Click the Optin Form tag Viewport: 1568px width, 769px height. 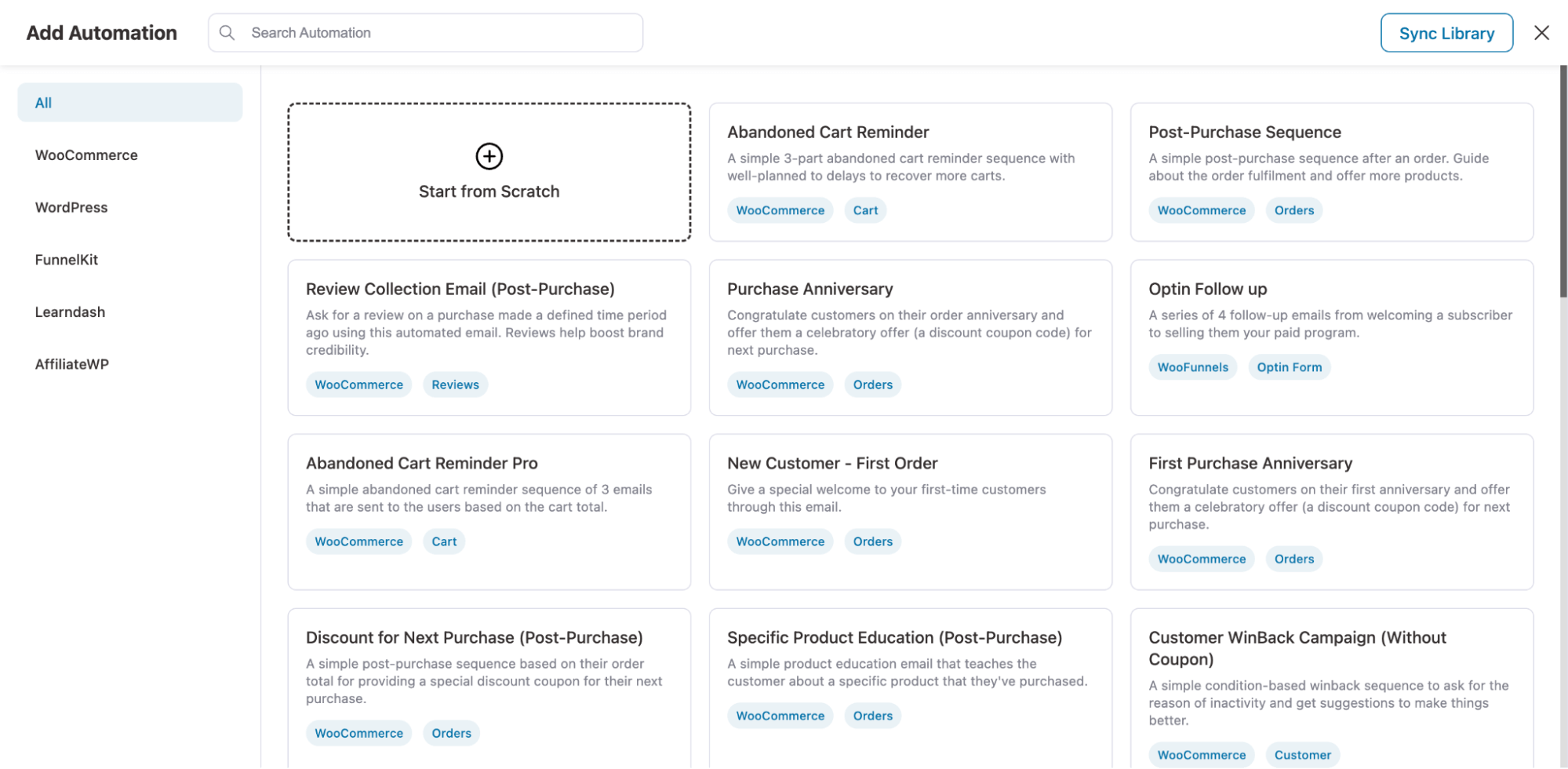[x=1289, y=367]
